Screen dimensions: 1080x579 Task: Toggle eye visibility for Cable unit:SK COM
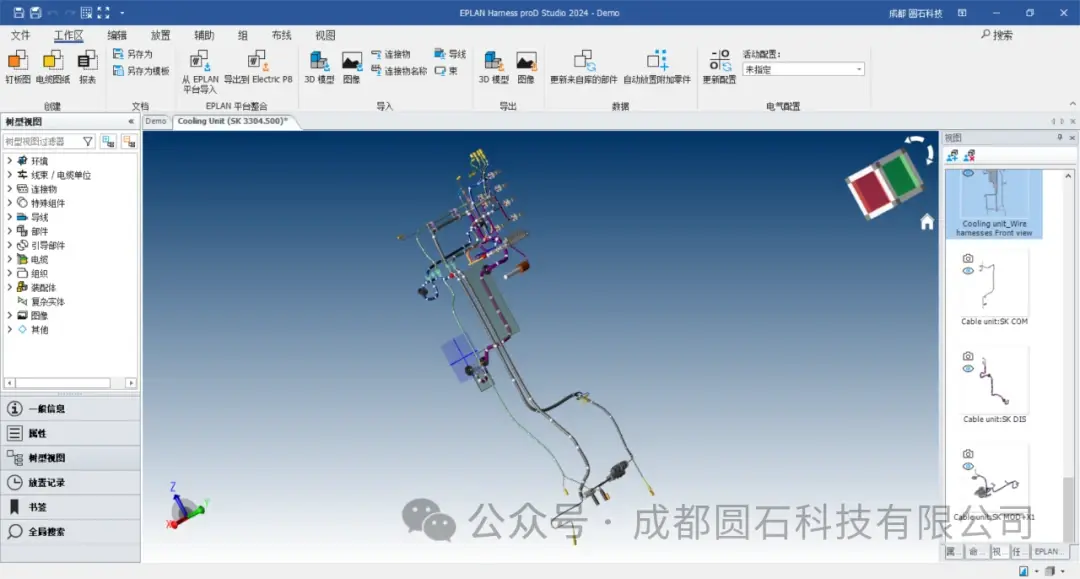968,271
